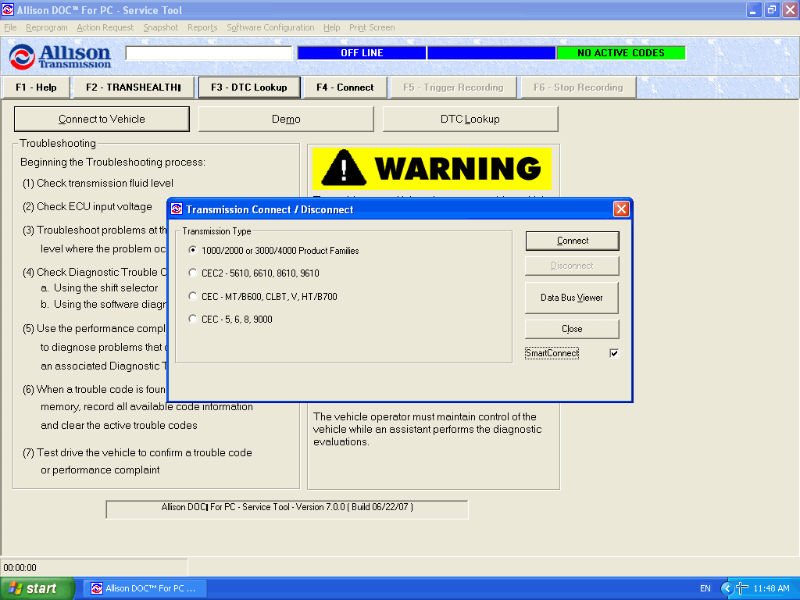Click the empty white status field beside the logo

[x=209, y=53]
